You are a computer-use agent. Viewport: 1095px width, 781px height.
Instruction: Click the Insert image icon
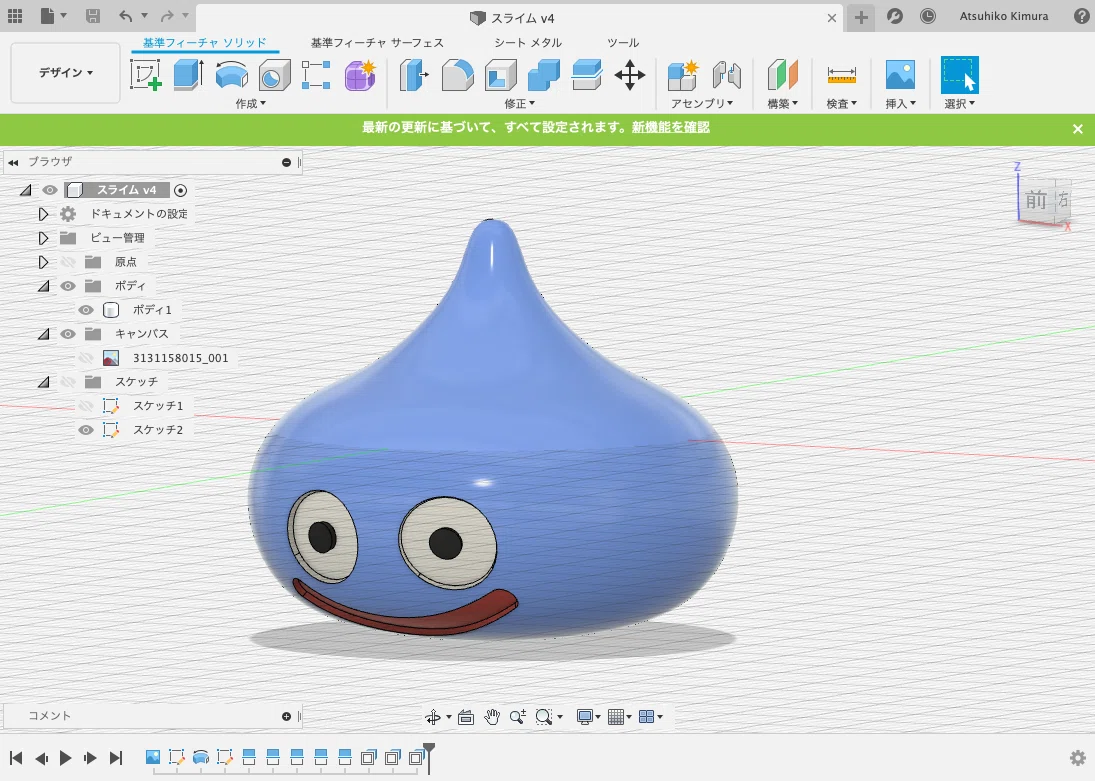(900, 75)
